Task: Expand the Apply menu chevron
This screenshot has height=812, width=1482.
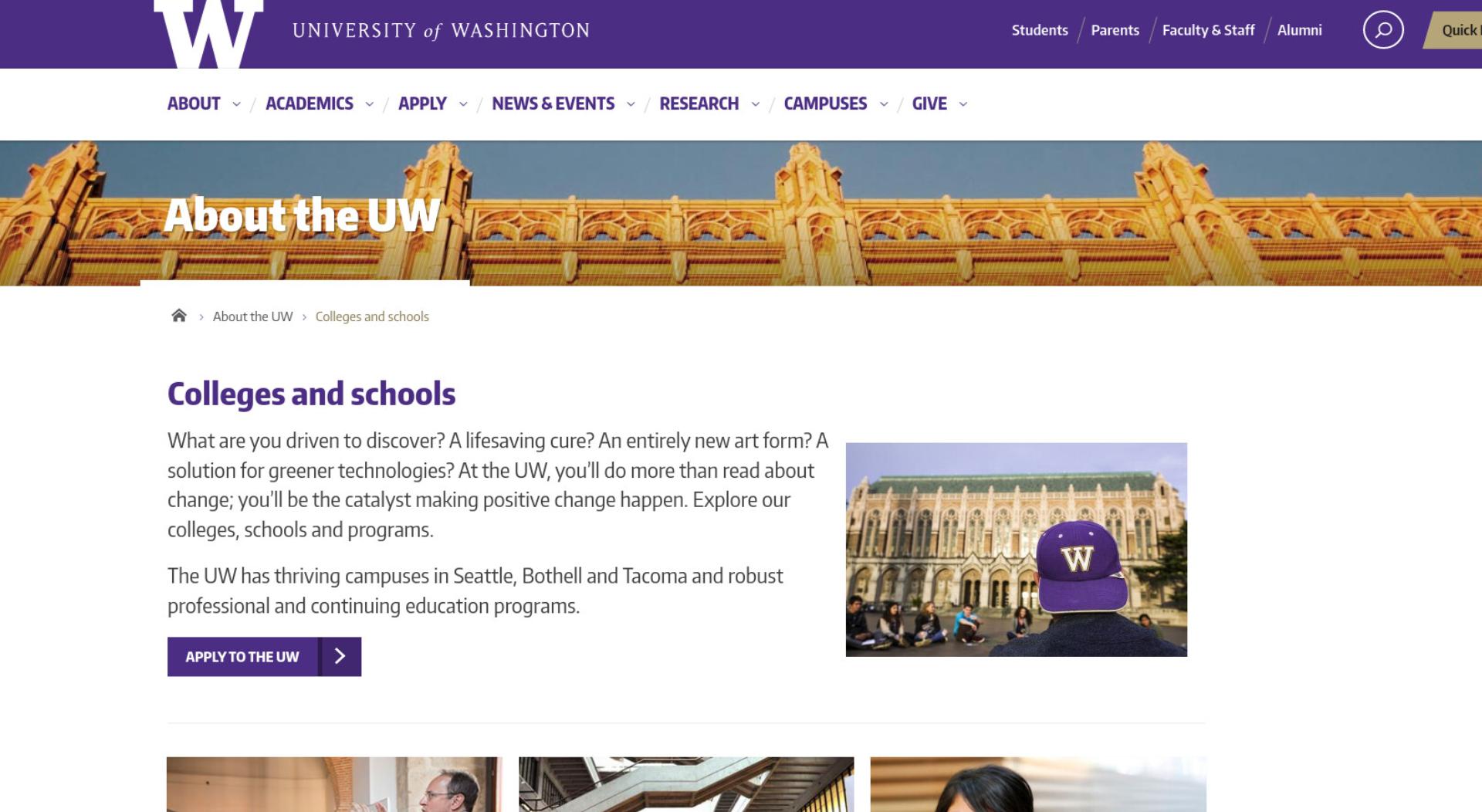Action: click(x=463, y=104)
